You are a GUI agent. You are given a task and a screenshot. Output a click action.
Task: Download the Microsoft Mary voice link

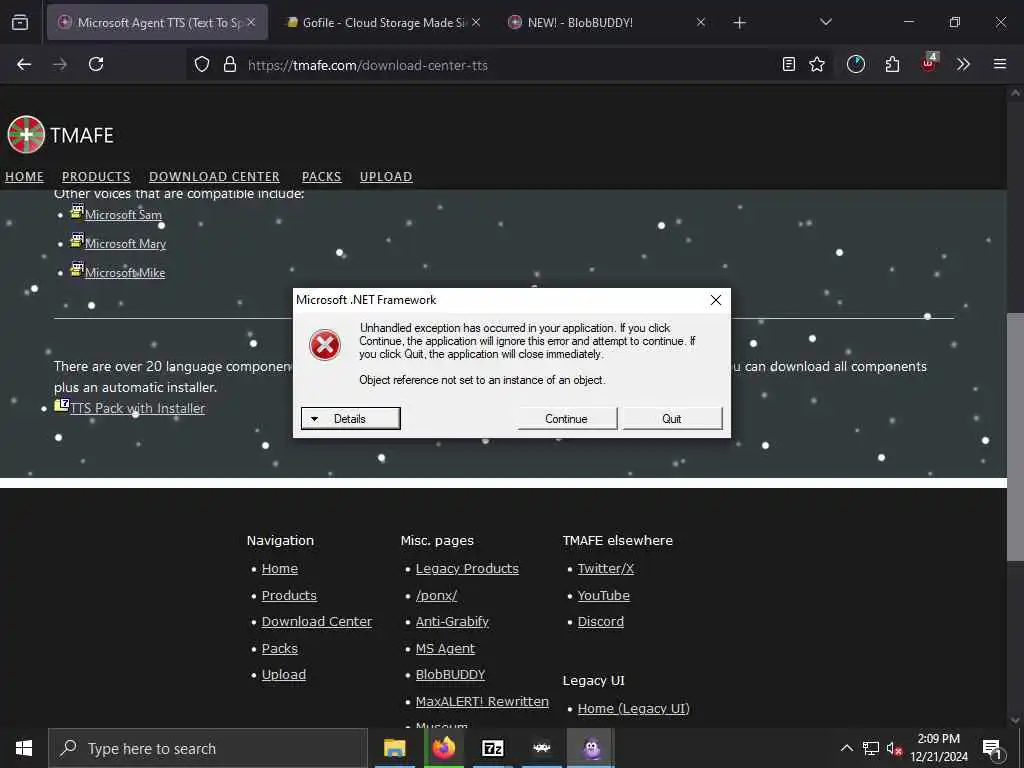click(x=125, y=244)
